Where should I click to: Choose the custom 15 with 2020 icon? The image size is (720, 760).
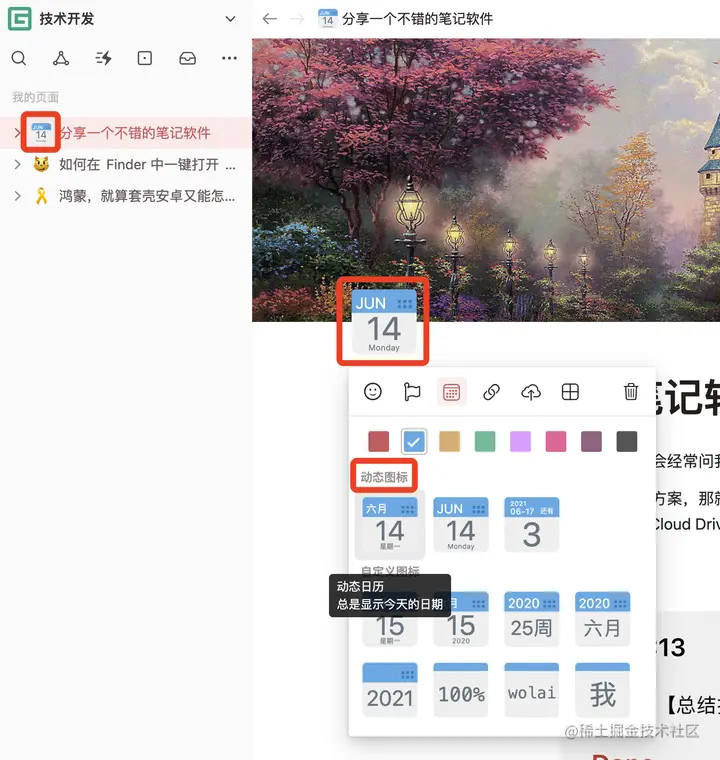point(461,619)
